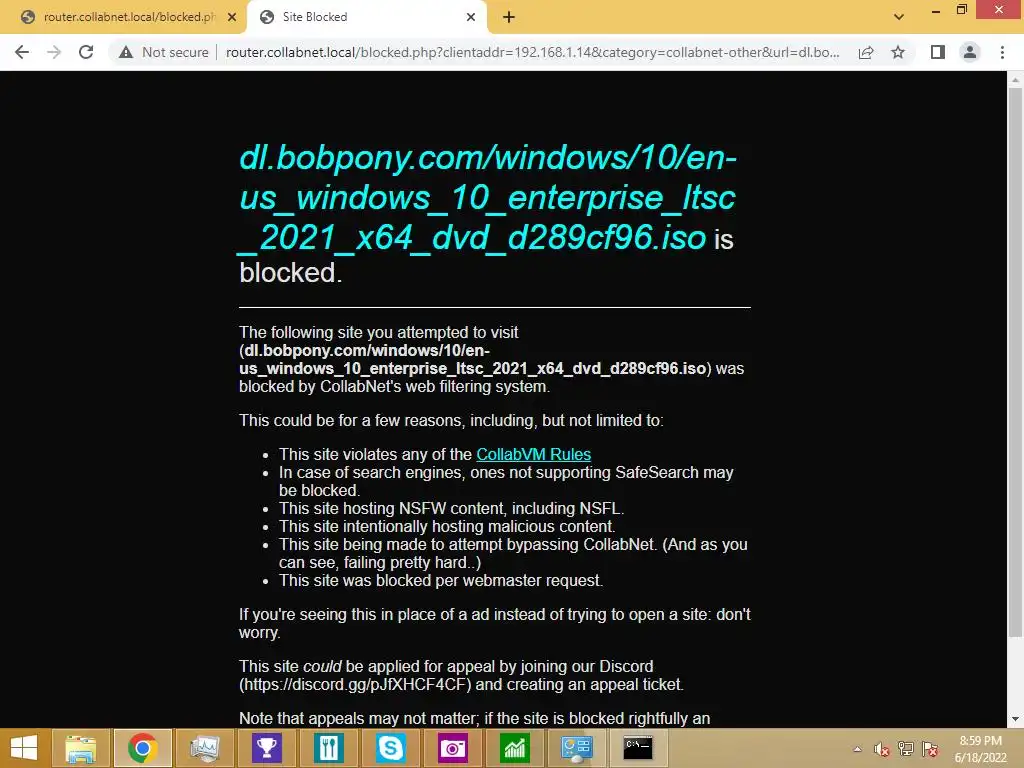The height and width of the screenshot is (768, 1024).
Task: Launch the Camera app from taskbar
Action: 453,748
